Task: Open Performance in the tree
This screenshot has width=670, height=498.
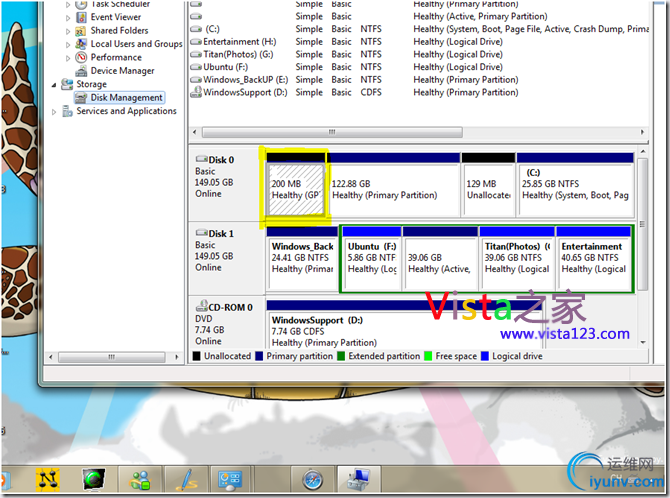Action: coord(116,57)
